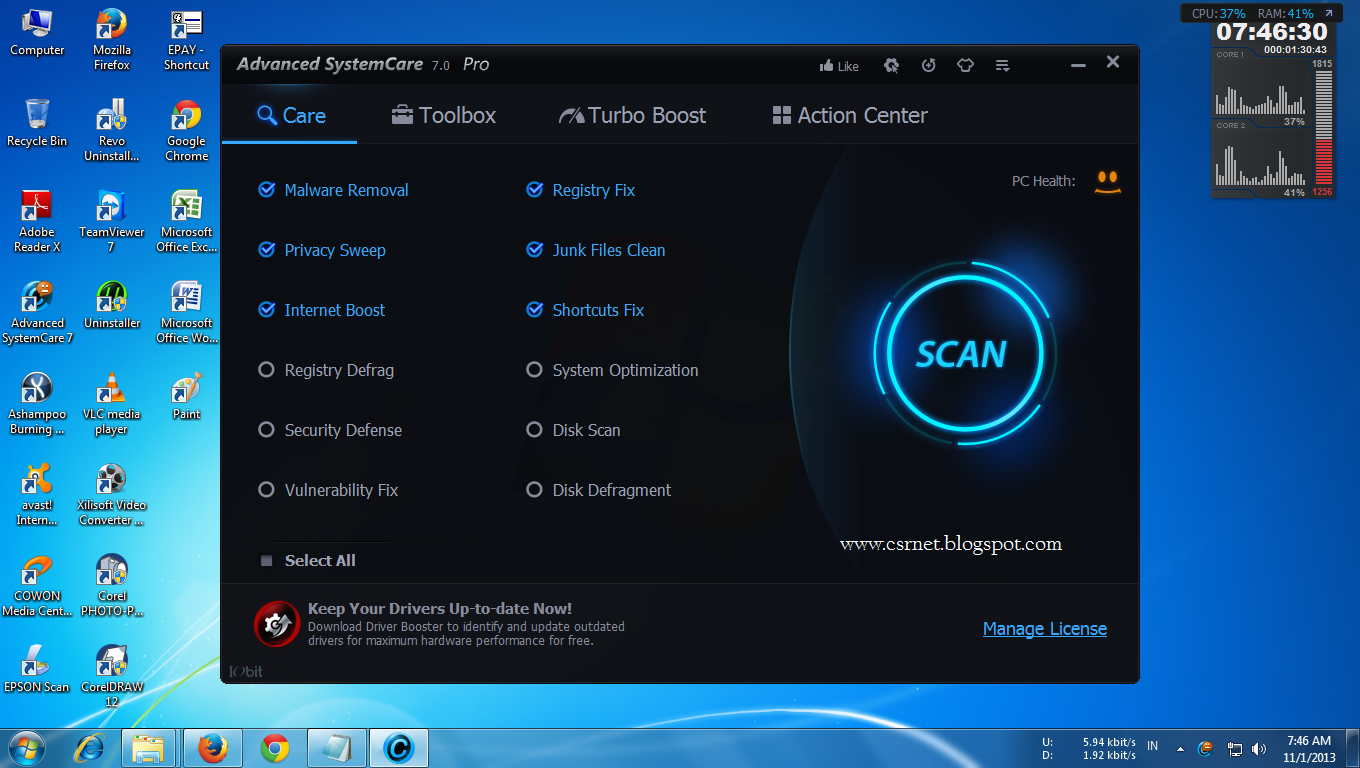This screenshot has width=1360, height=768.
Task: Switch to the Care tab
Action: [290, 116]
